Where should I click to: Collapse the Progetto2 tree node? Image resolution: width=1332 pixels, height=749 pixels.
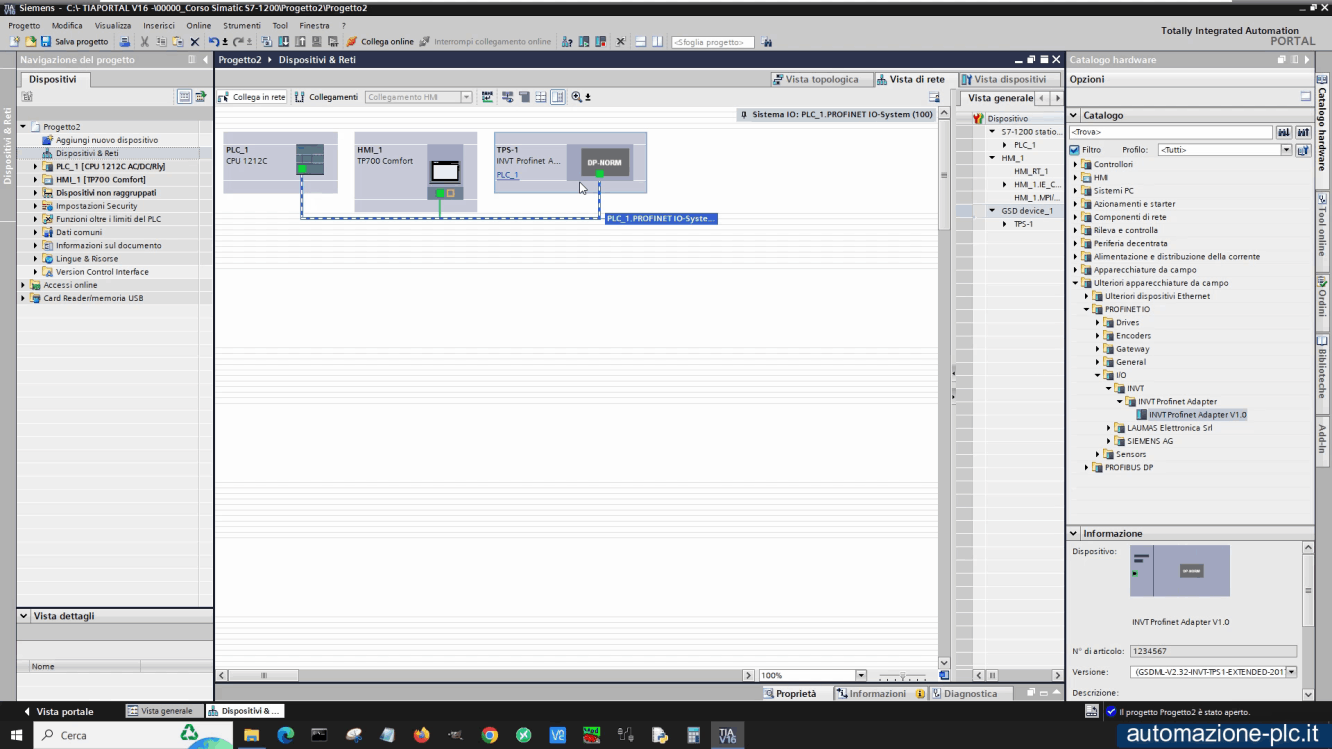point(24,127)
